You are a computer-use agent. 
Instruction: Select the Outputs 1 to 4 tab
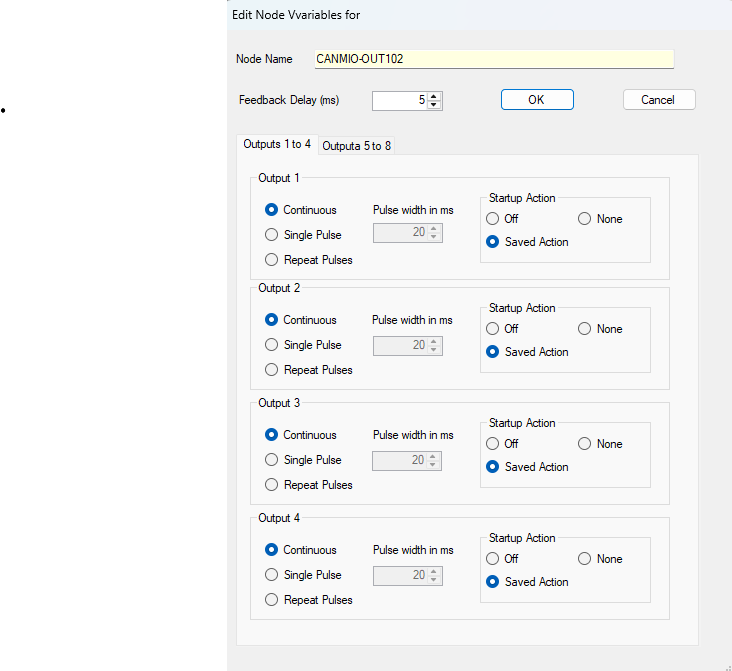point(277,145)
